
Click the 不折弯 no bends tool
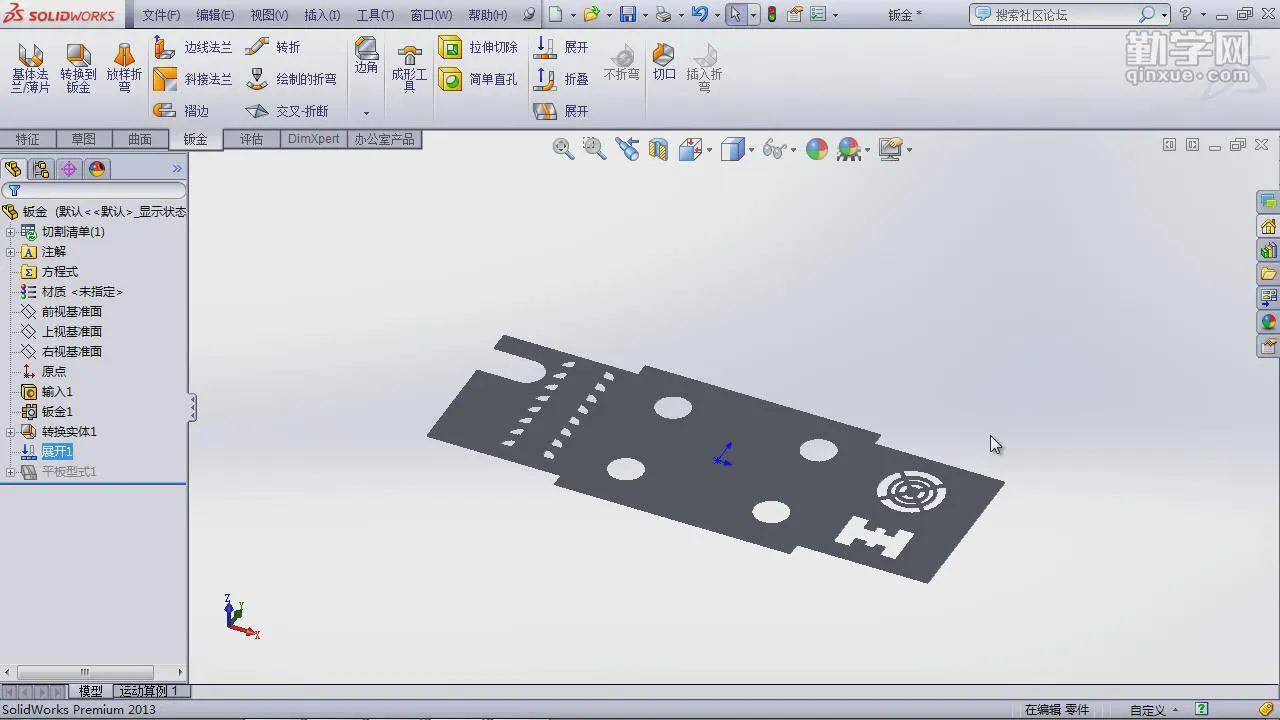[x=621, y=62]
